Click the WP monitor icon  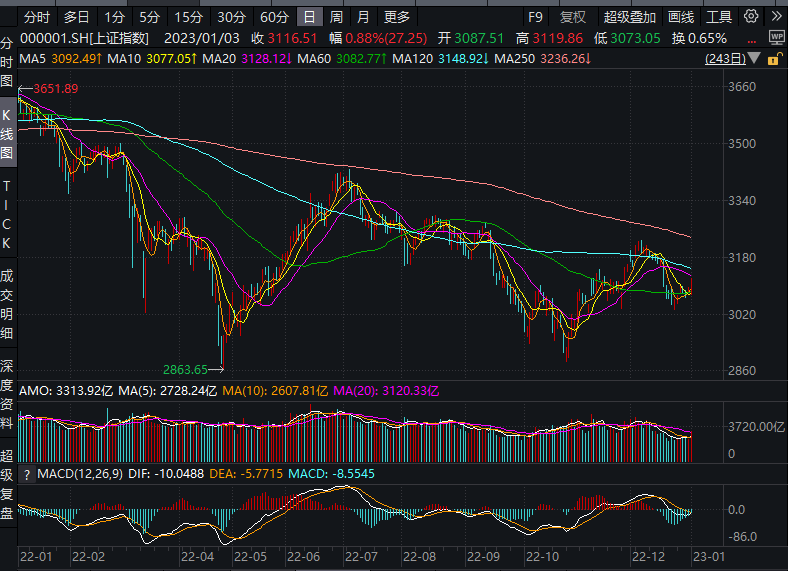tap(775, 37)
